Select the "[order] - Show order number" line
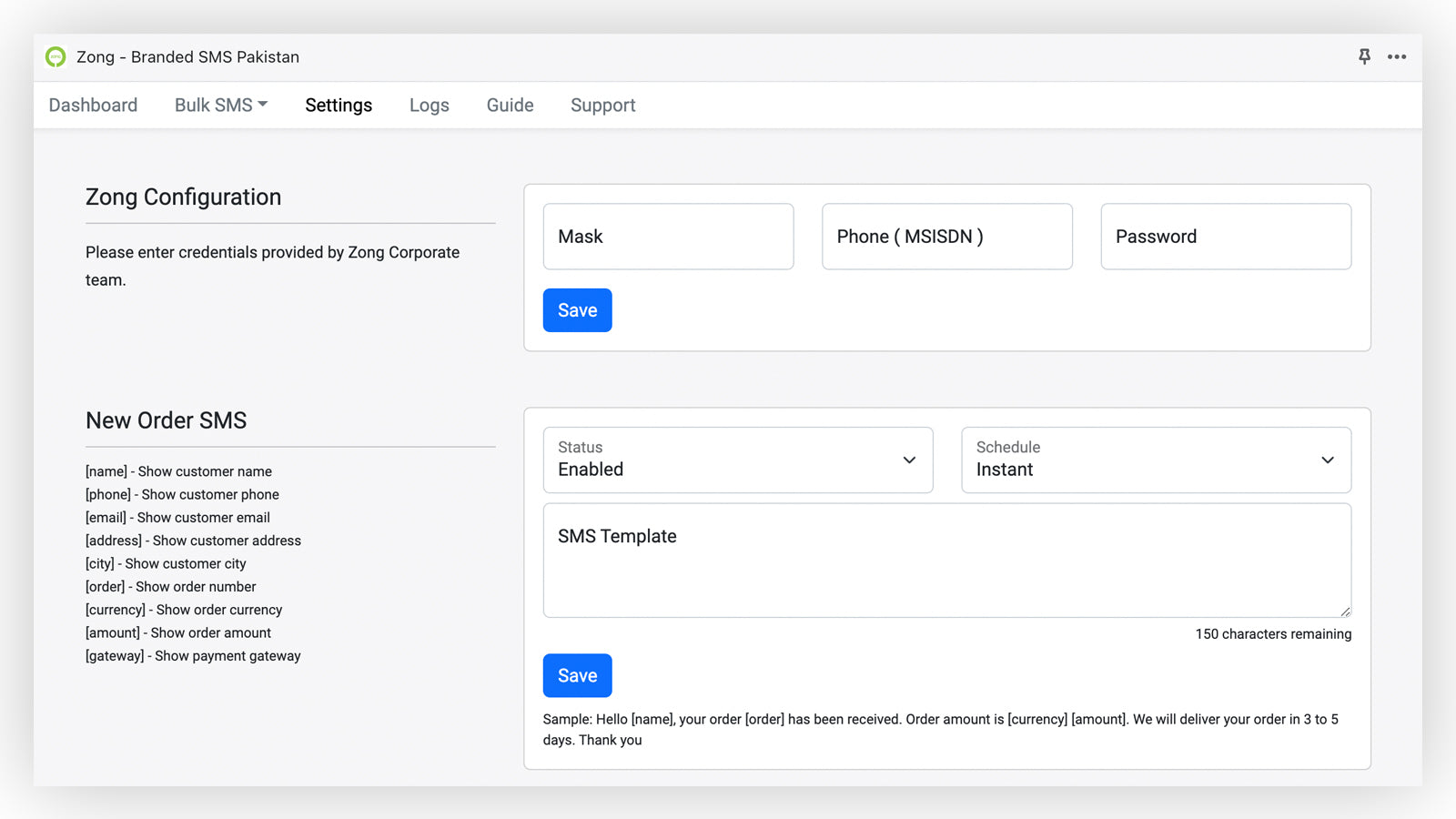 click(171, 587)
